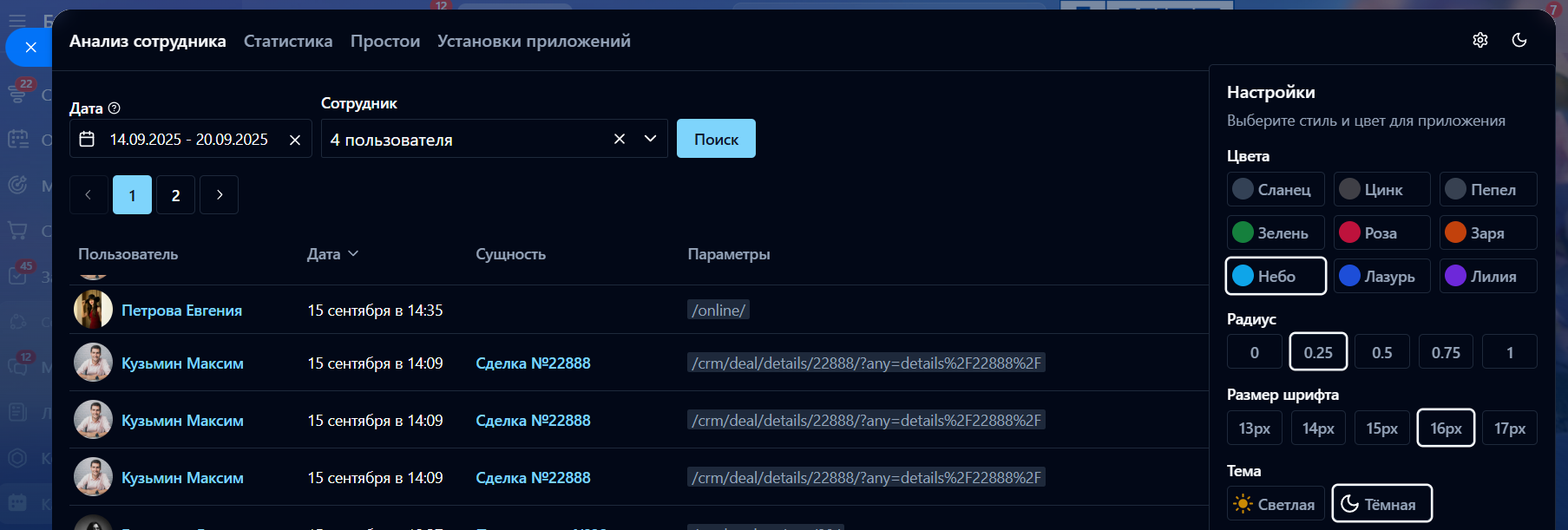Set radius to 0.25
Viewport: 1568px width, 530px height.
pos(1318,352)
